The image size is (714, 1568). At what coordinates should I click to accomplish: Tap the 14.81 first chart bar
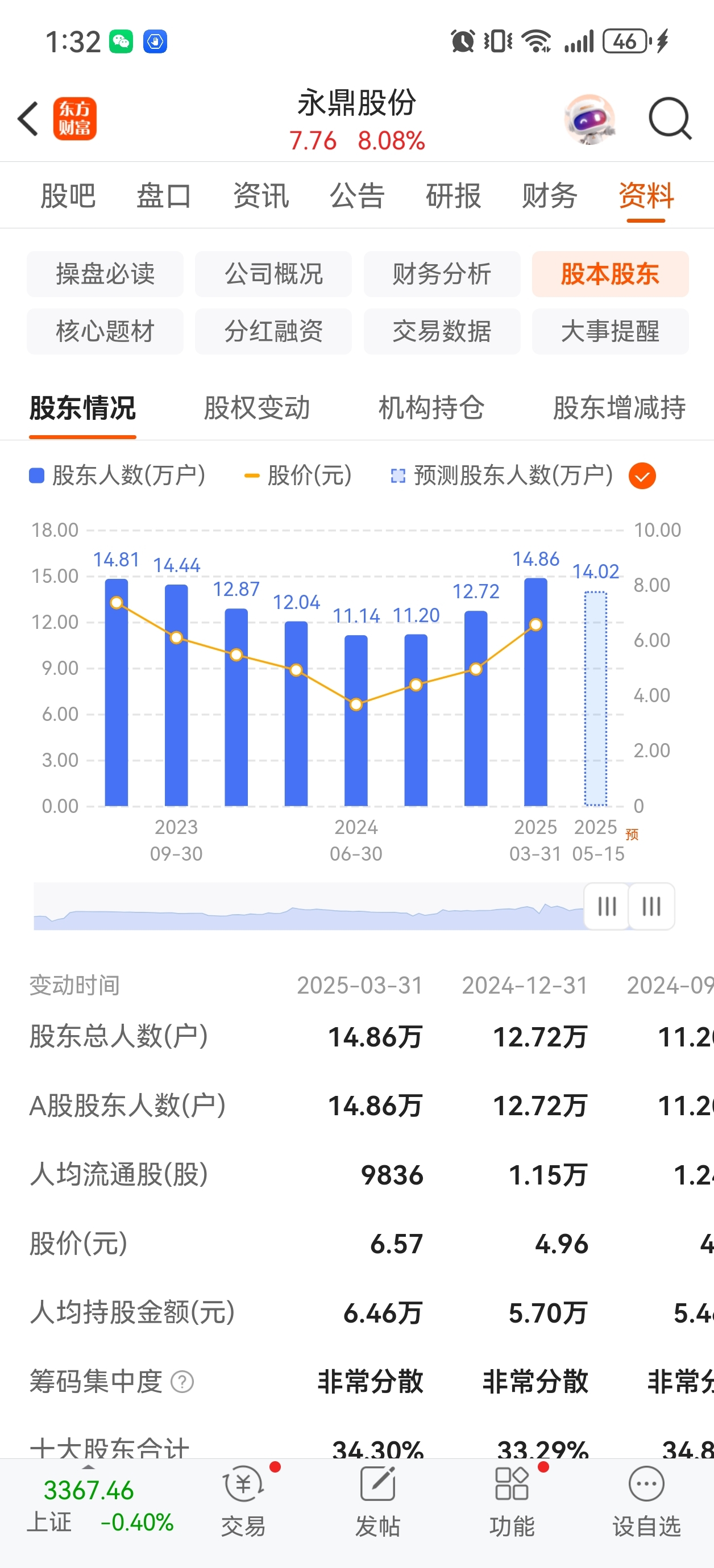click(x=117, y=693)
